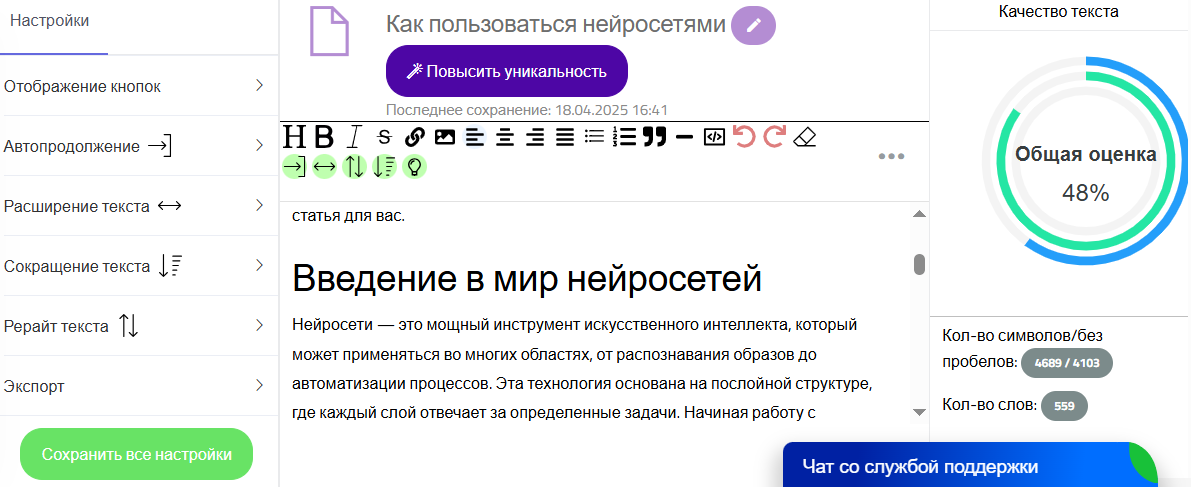1191x487 pixels.
Task: Expand text with the green double-arrow icon
Action: [x=324, y=166]
